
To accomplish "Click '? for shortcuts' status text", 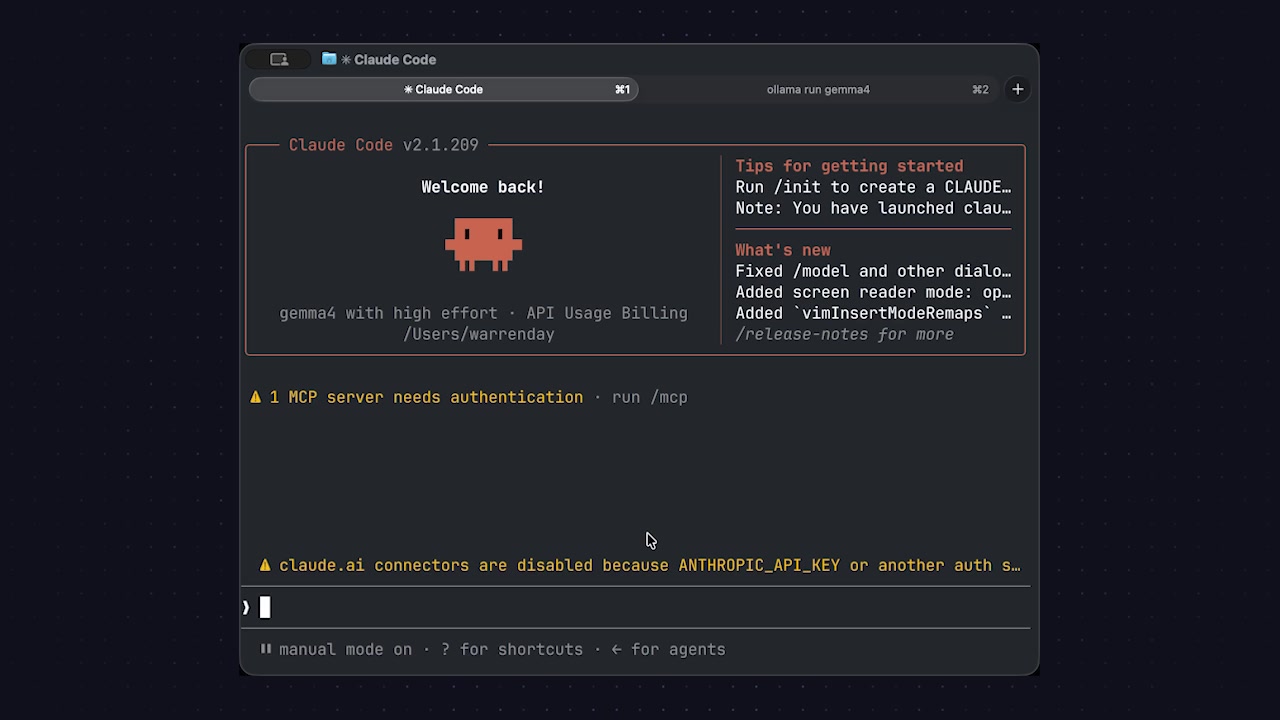I will click(x=512, y=649).
